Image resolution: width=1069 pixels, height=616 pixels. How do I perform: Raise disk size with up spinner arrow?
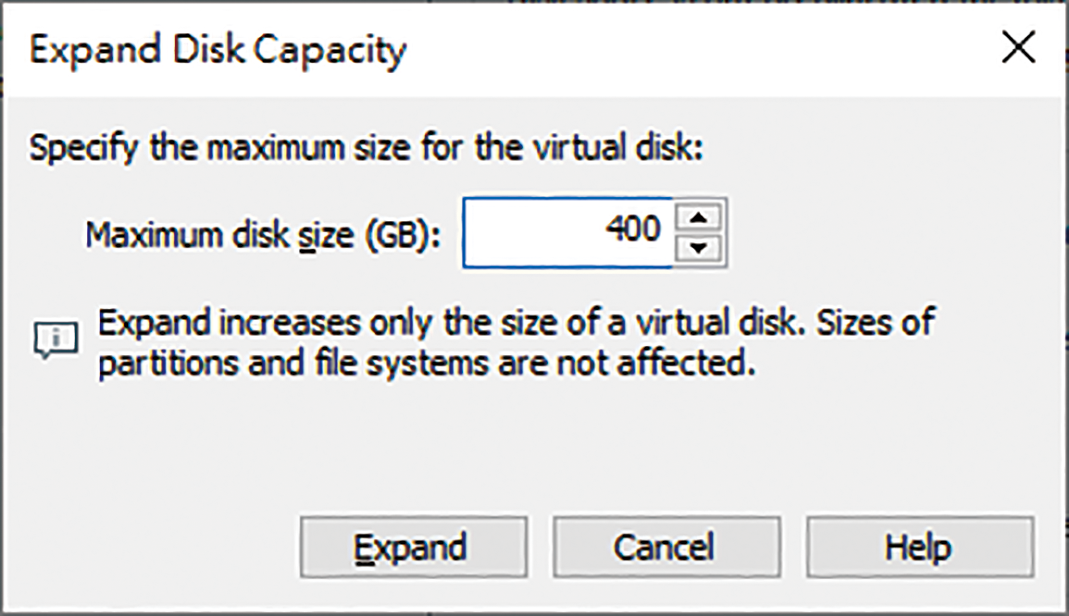tap(698, 218)
